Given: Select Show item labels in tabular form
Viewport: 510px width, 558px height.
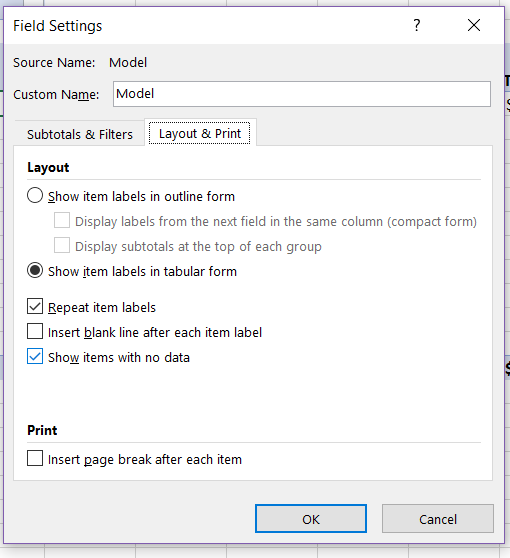Looking at the screenshot, I should pyautogui.click(x=35, y=271).
